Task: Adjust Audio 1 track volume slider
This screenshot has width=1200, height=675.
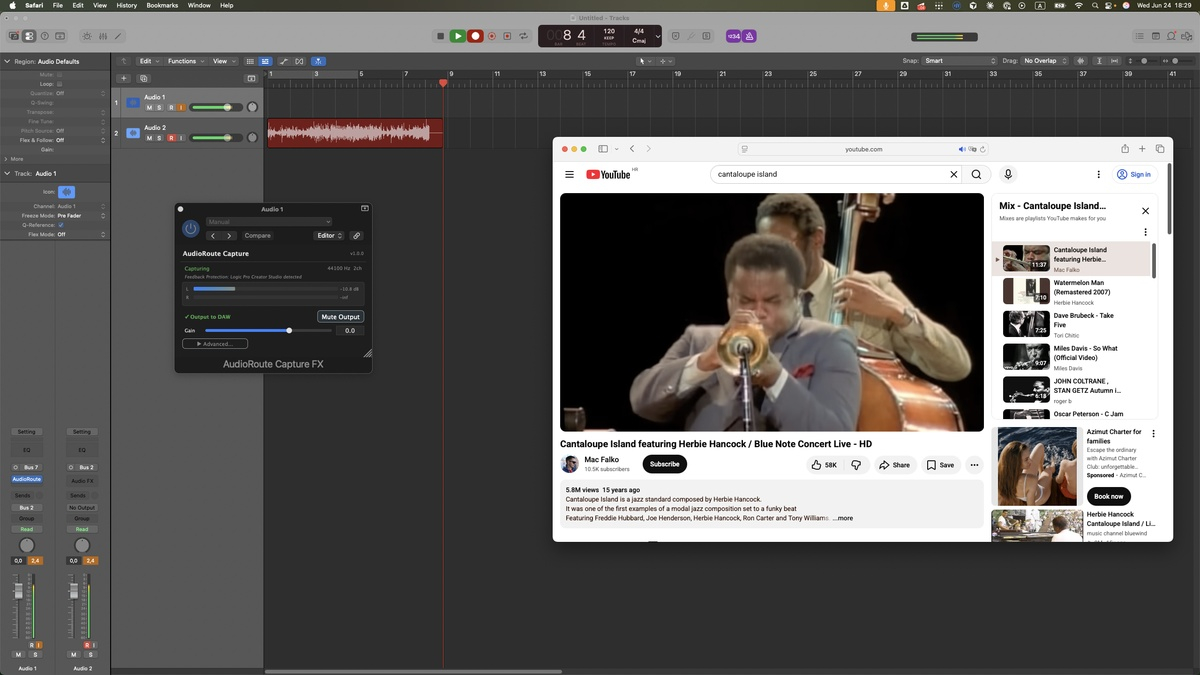Action: coord(215,107)
